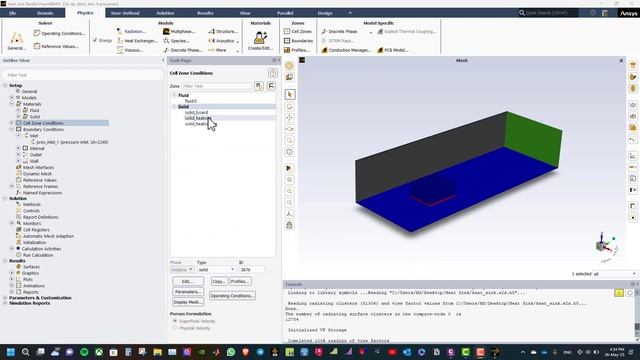The width and height of the screenshot is (640, 360).
Task: Select the Physical Velocity radio button
Action: pos(175,328)
